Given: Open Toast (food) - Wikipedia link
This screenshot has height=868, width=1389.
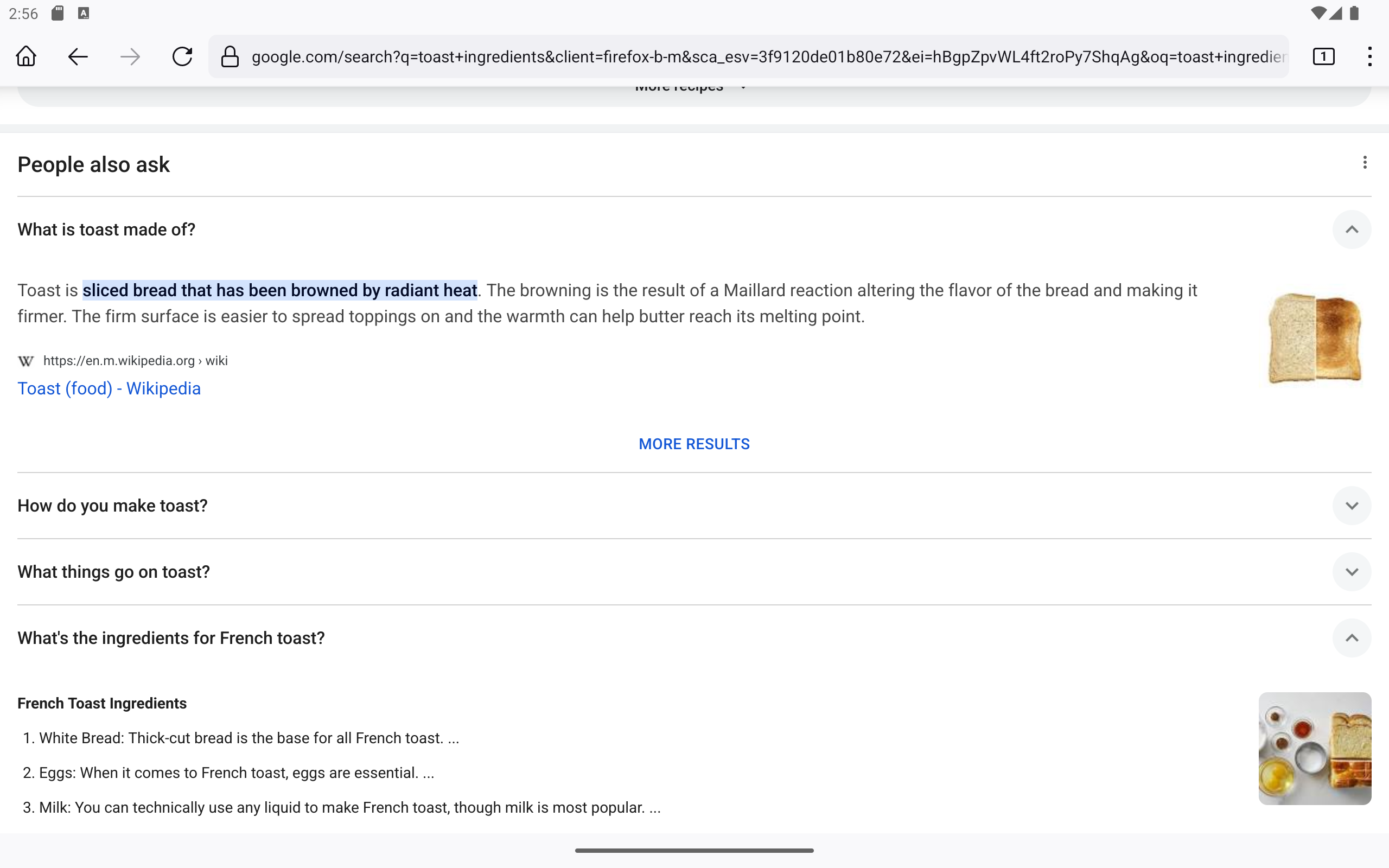Looking at the screenshot, I should [x=109, y=388].
